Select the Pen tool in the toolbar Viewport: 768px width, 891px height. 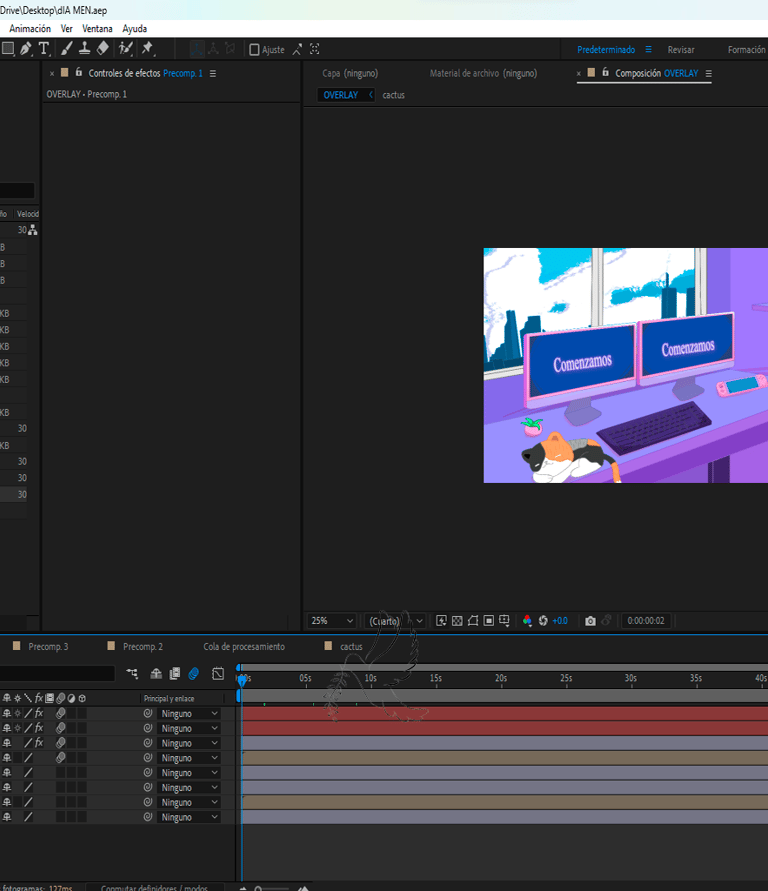coord(26,49)
